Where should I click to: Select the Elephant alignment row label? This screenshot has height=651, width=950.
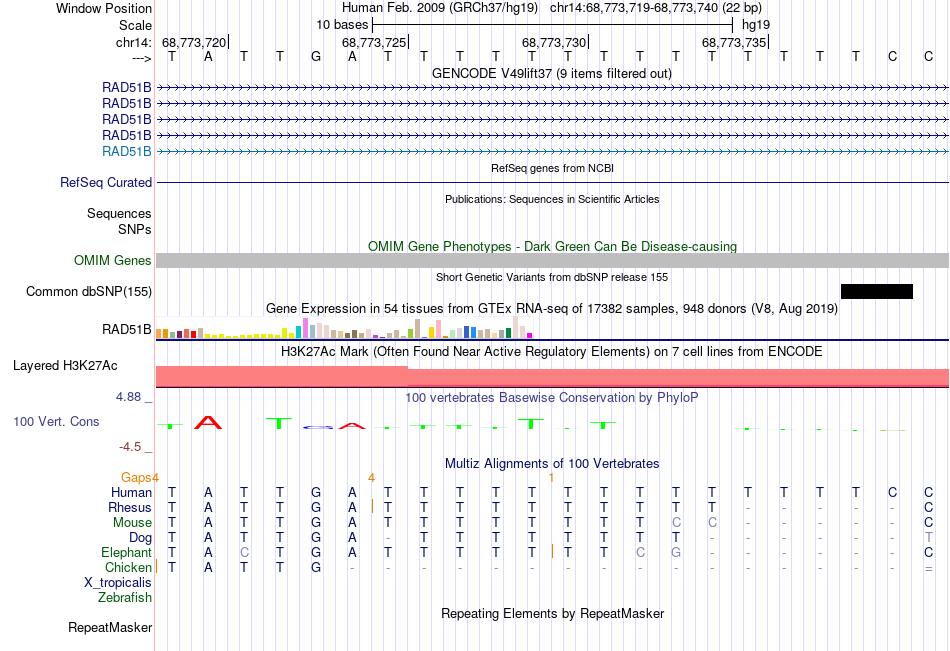(127, 553)
